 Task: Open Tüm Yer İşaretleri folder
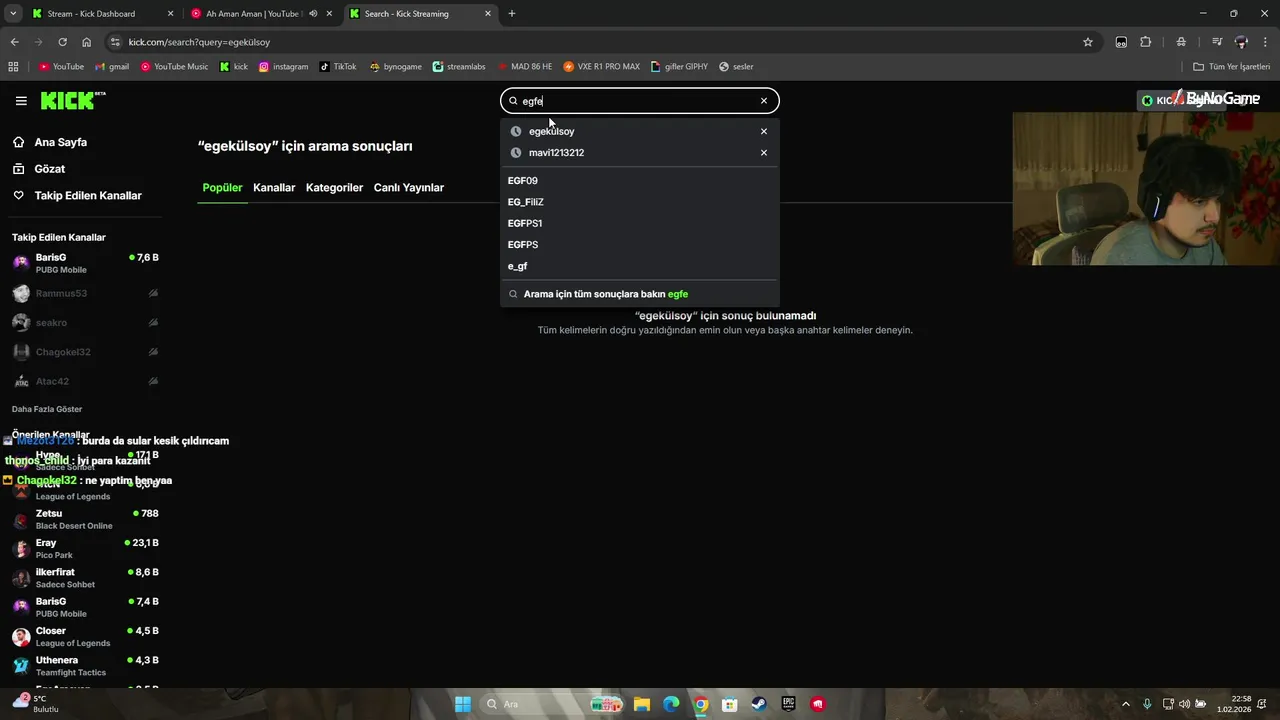click(1232, 67)
